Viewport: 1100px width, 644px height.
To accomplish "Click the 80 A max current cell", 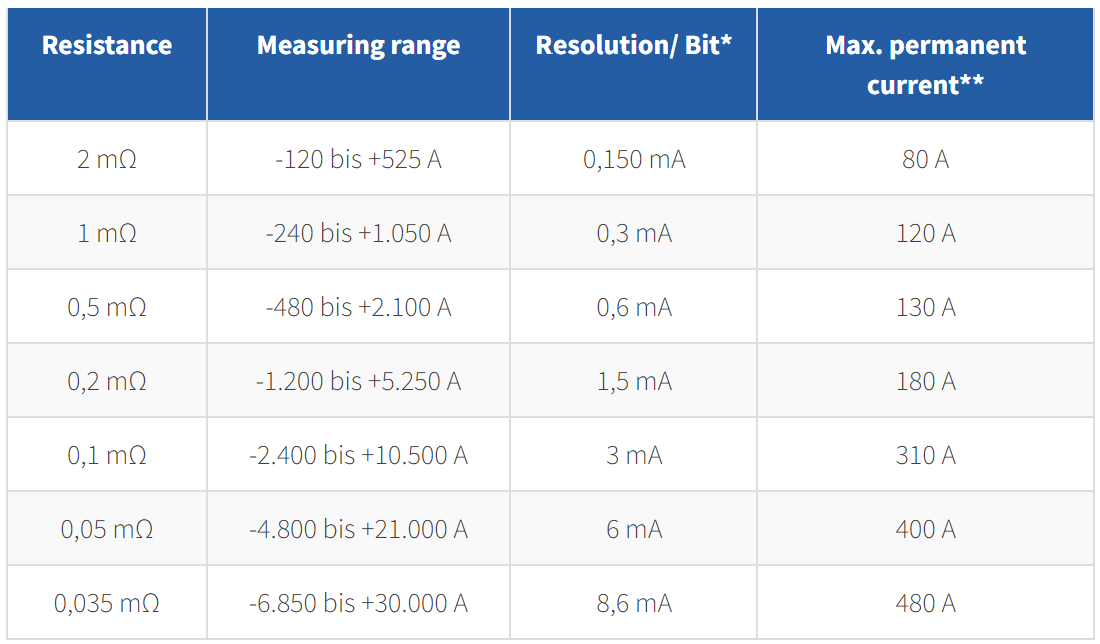I will coord(925,159).
